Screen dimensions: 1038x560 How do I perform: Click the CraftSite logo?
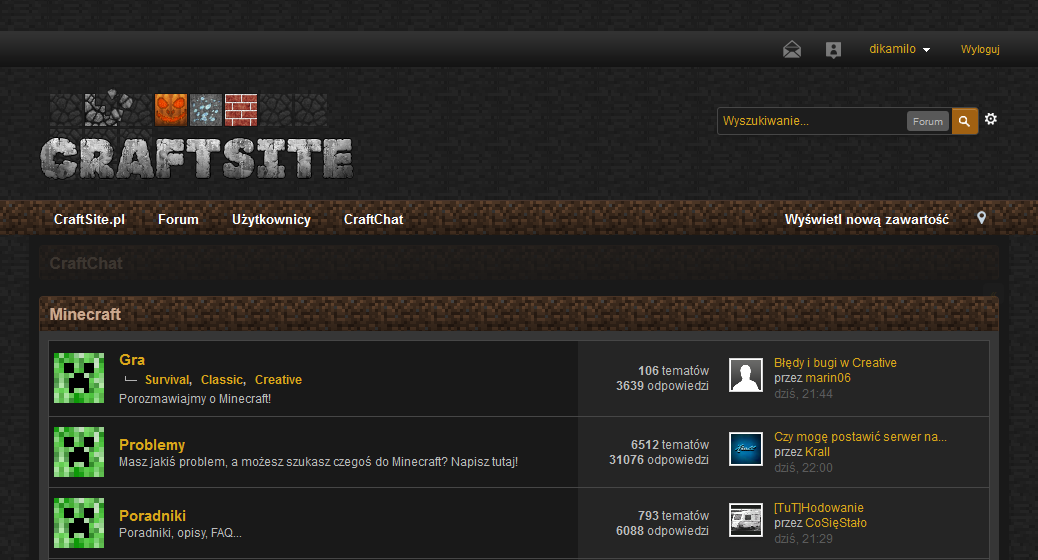(197, 136)
